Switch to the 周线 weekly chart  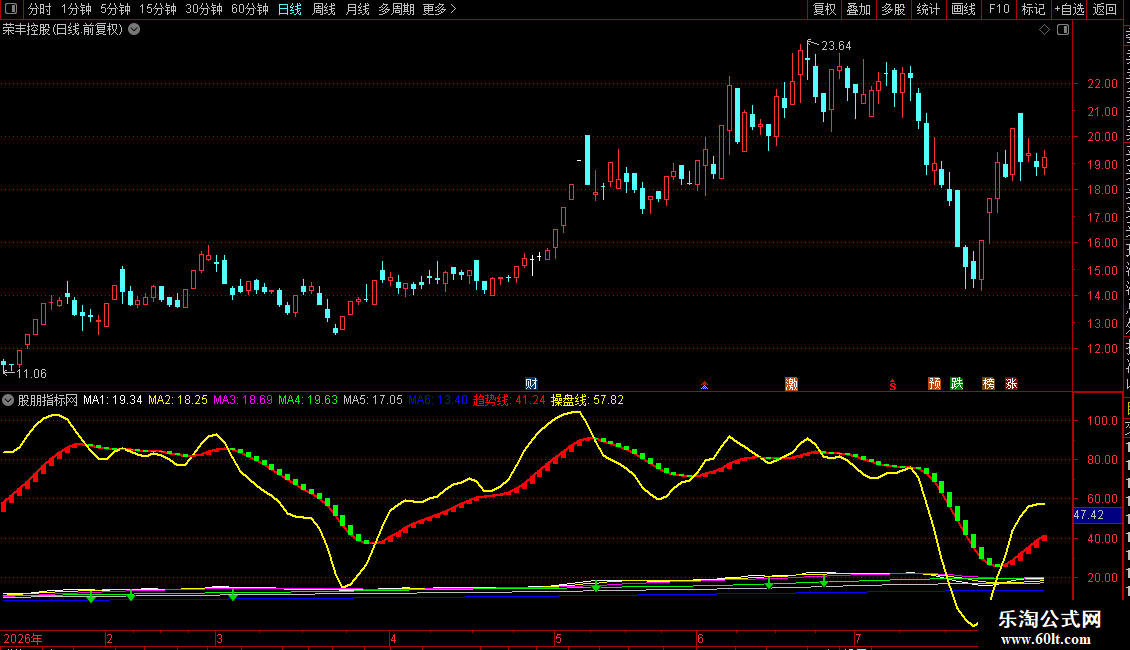(324, 9)
